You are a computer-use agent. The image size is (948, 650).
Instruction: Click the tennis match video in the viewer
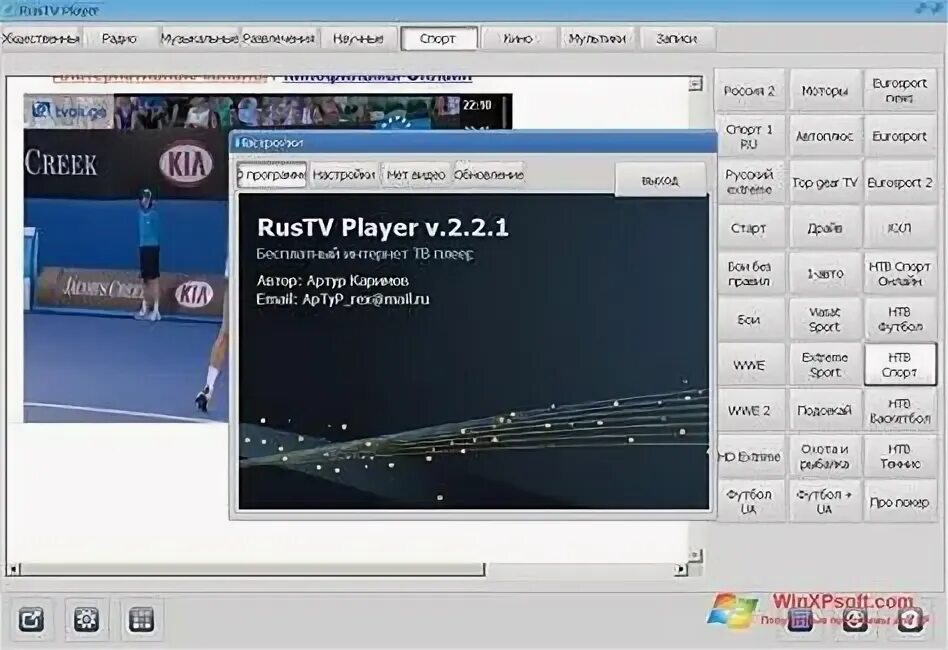127,258
